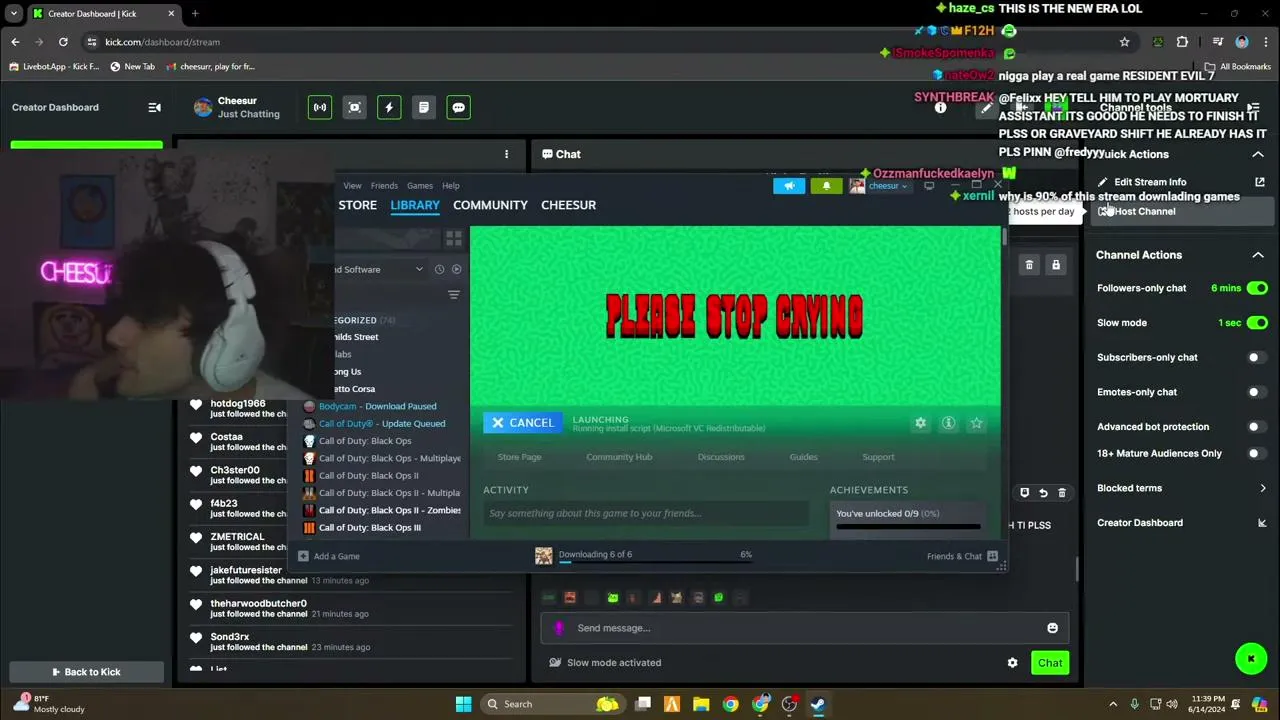
Task: Select Call of Duty: Black Ops III
Action: (x=370, y=528)
